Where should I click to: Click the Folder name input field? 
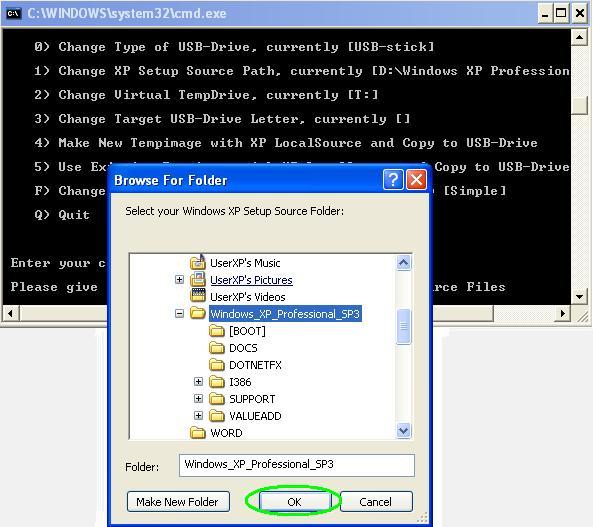pos(296,465)
